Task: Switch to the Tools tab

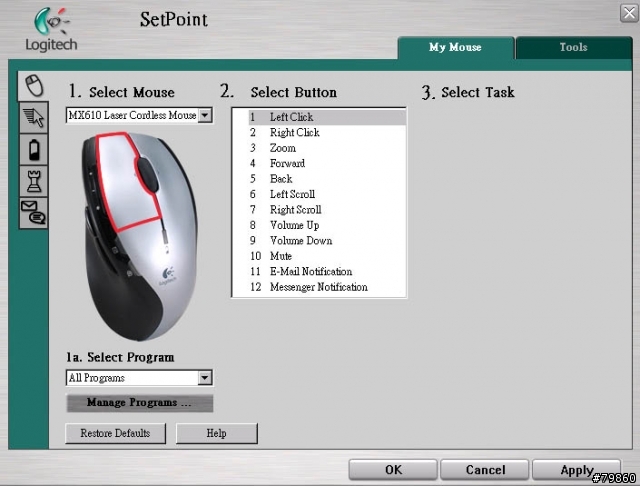Action: tap(573, 47)
